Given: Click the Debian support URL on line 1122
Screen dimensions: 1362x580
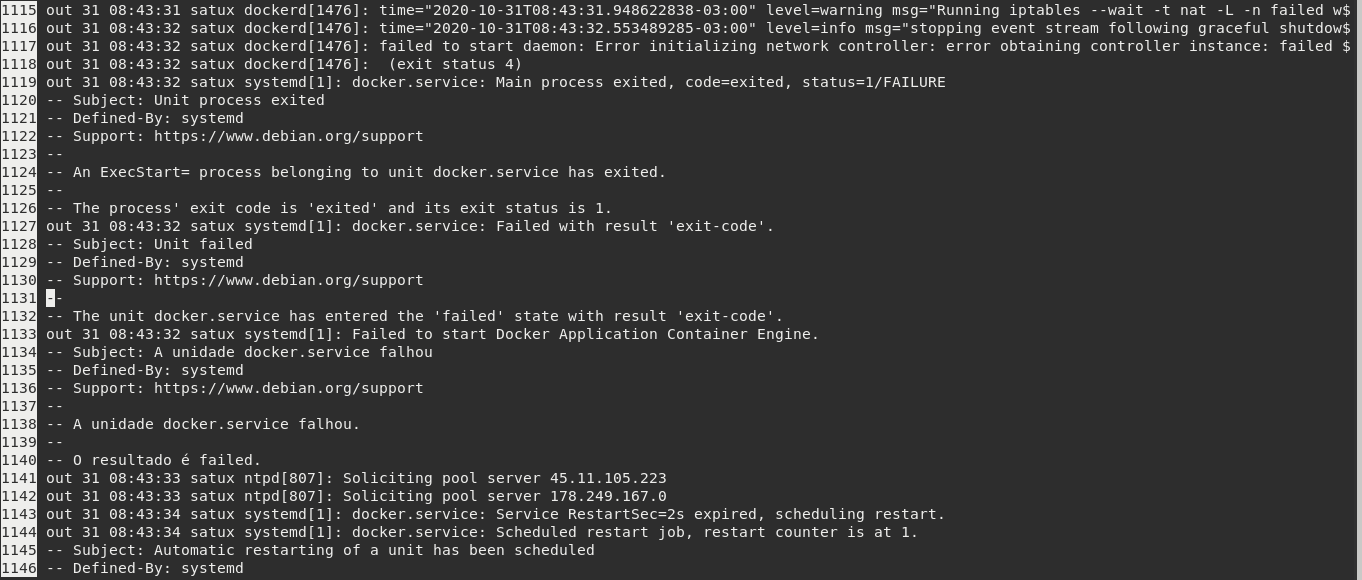Looking at the screenshot, I should [289, 136].
